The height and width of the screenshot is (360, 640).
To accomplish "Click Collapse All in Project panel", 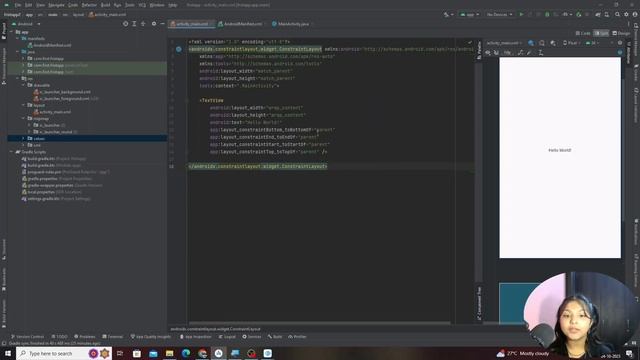I will (143, 24).
